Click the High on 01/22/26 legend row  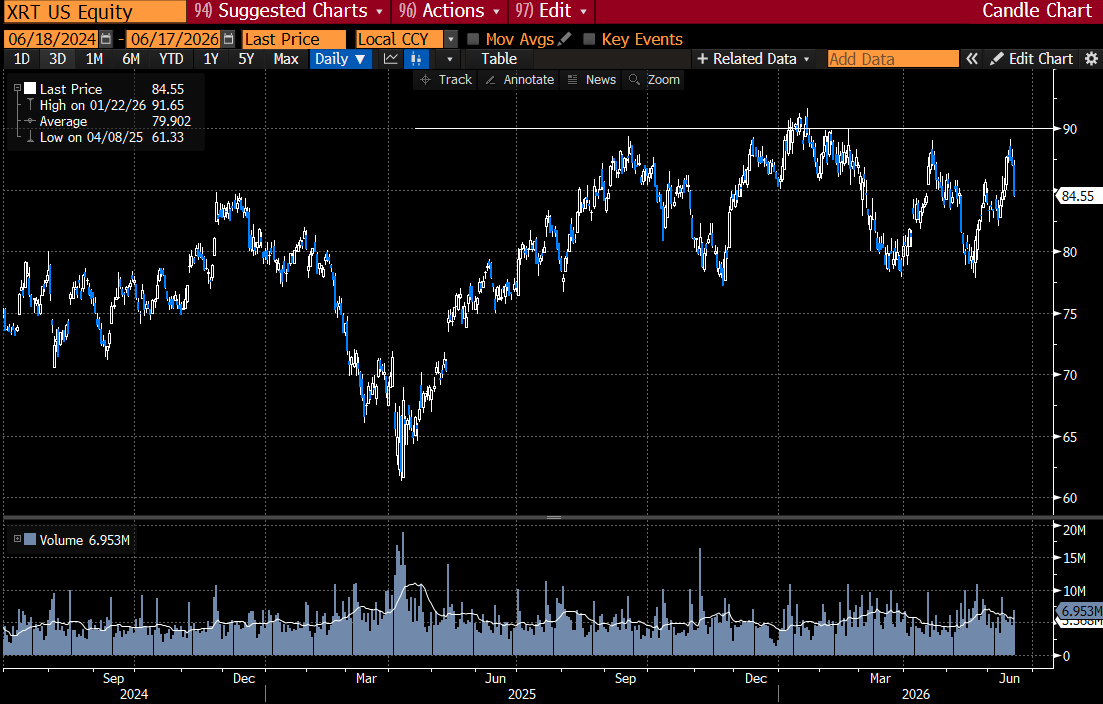[x=106, y=105]
